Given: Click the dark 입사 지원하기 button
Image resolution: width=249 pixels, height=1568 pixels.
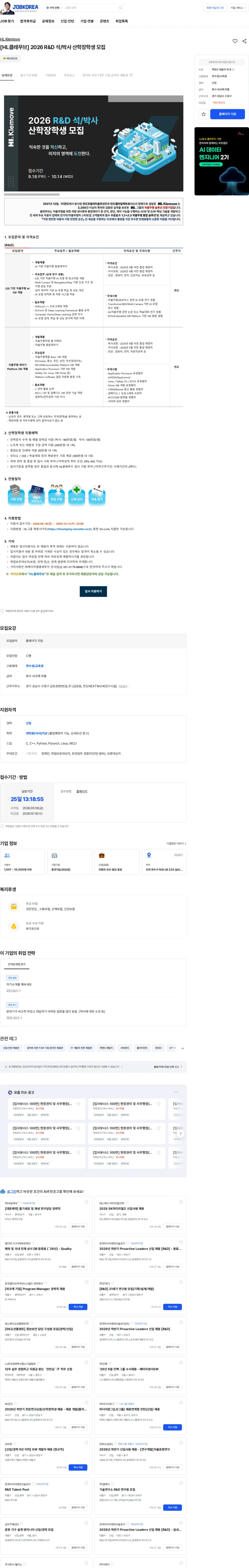Looking at the screenshot, I should [94, 591].
